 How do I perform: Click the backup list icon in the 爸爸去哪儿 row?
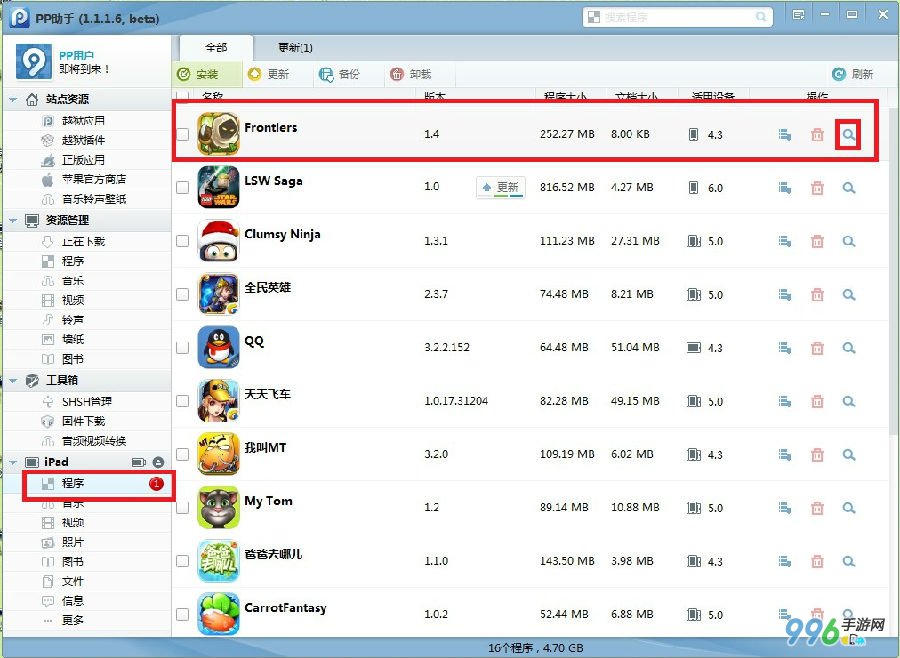tap(785, 561)
